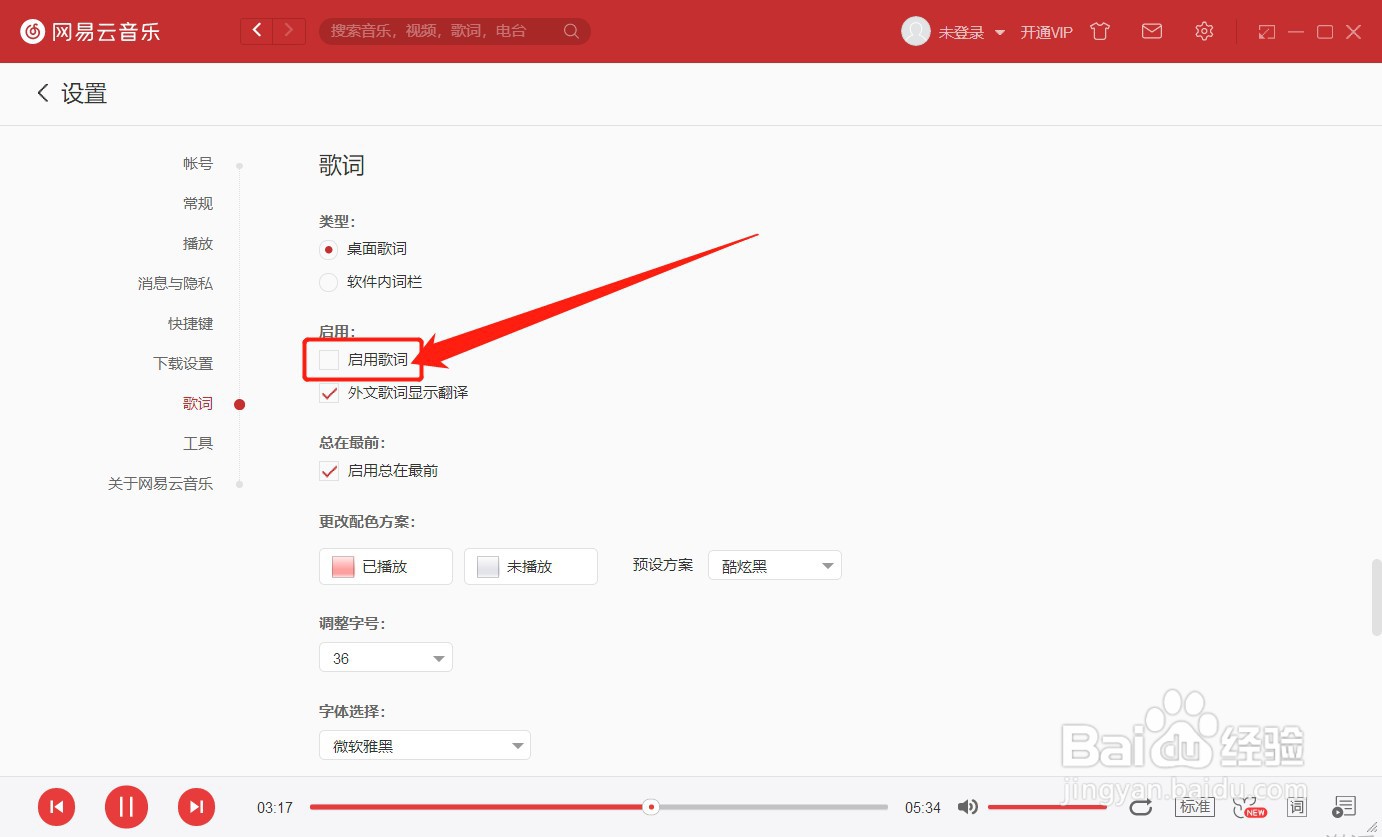Open the 预设方案 color preset dropdown

pyautogui.click(x=774, y=565)
